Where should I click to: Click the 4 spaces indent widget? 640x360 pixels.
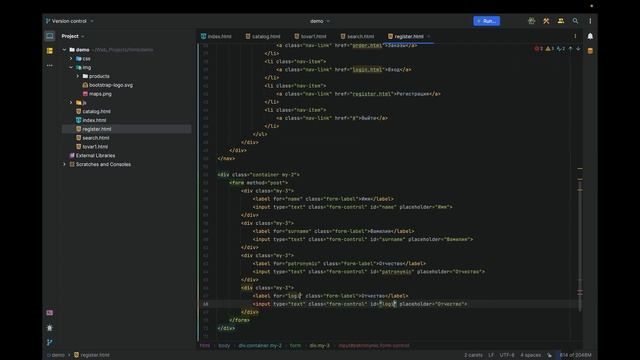pyautogui.click(x=530, y=355)
